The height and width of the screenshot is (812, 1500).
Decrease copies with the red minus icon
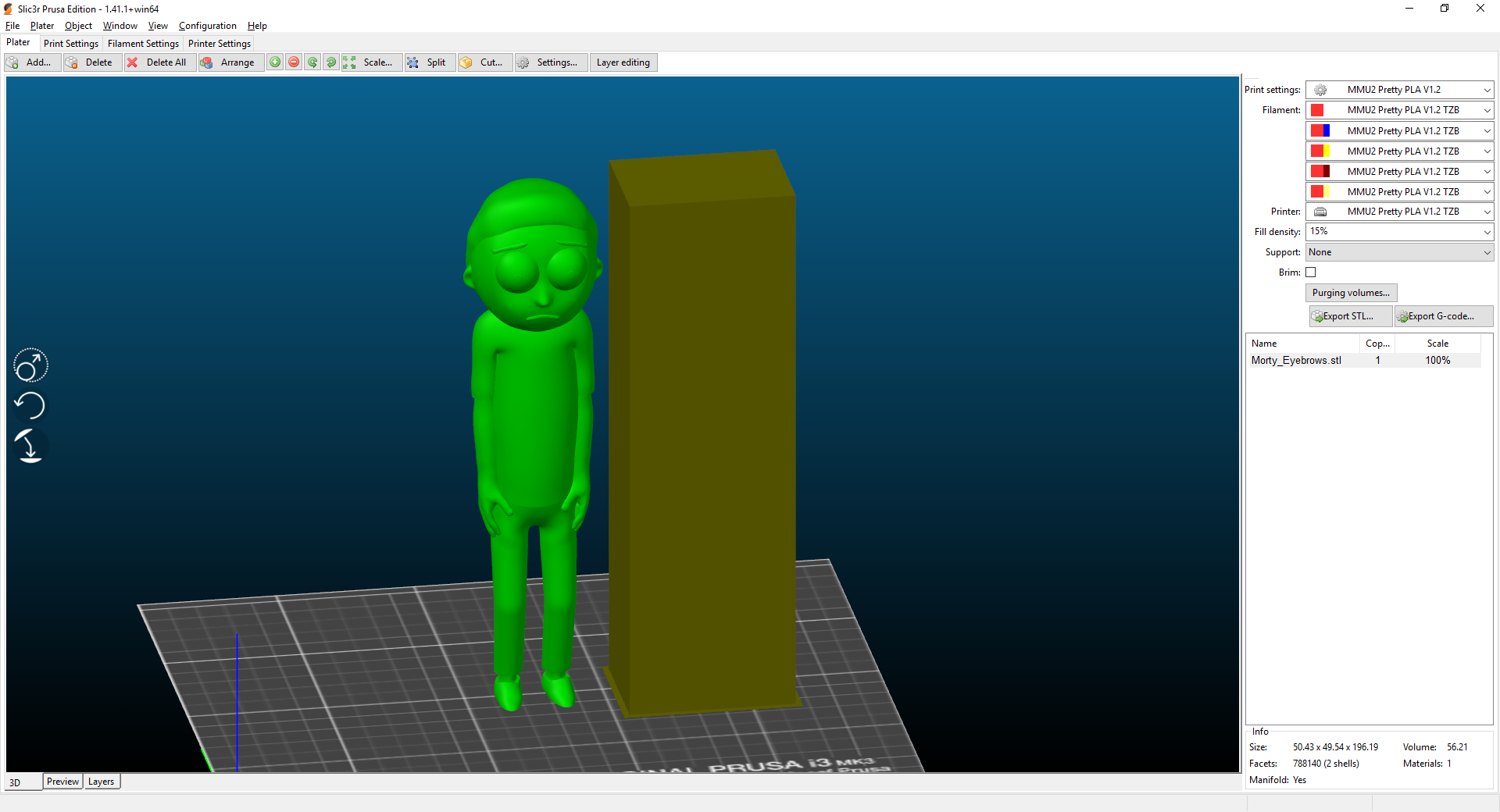click(x=294, y=62)
